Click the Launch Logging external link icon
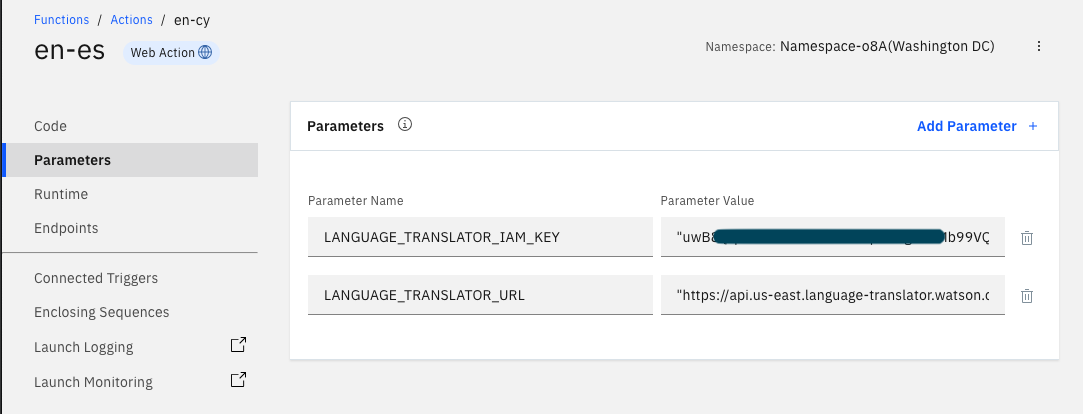Image resolution: width=1083 pixels, height=414 pixels. click(238, 346)
